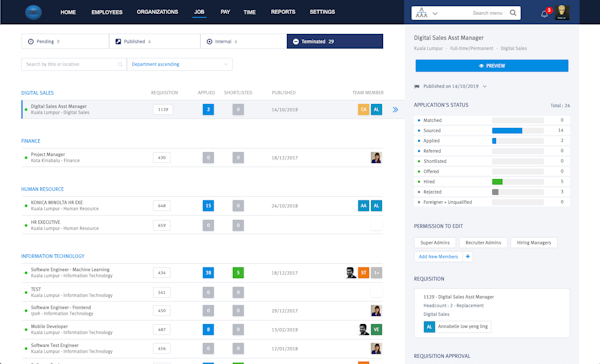This screenshot has height=364, width=600.
Task: Click the company logo globe icon
Action: [x=33, y=12]
